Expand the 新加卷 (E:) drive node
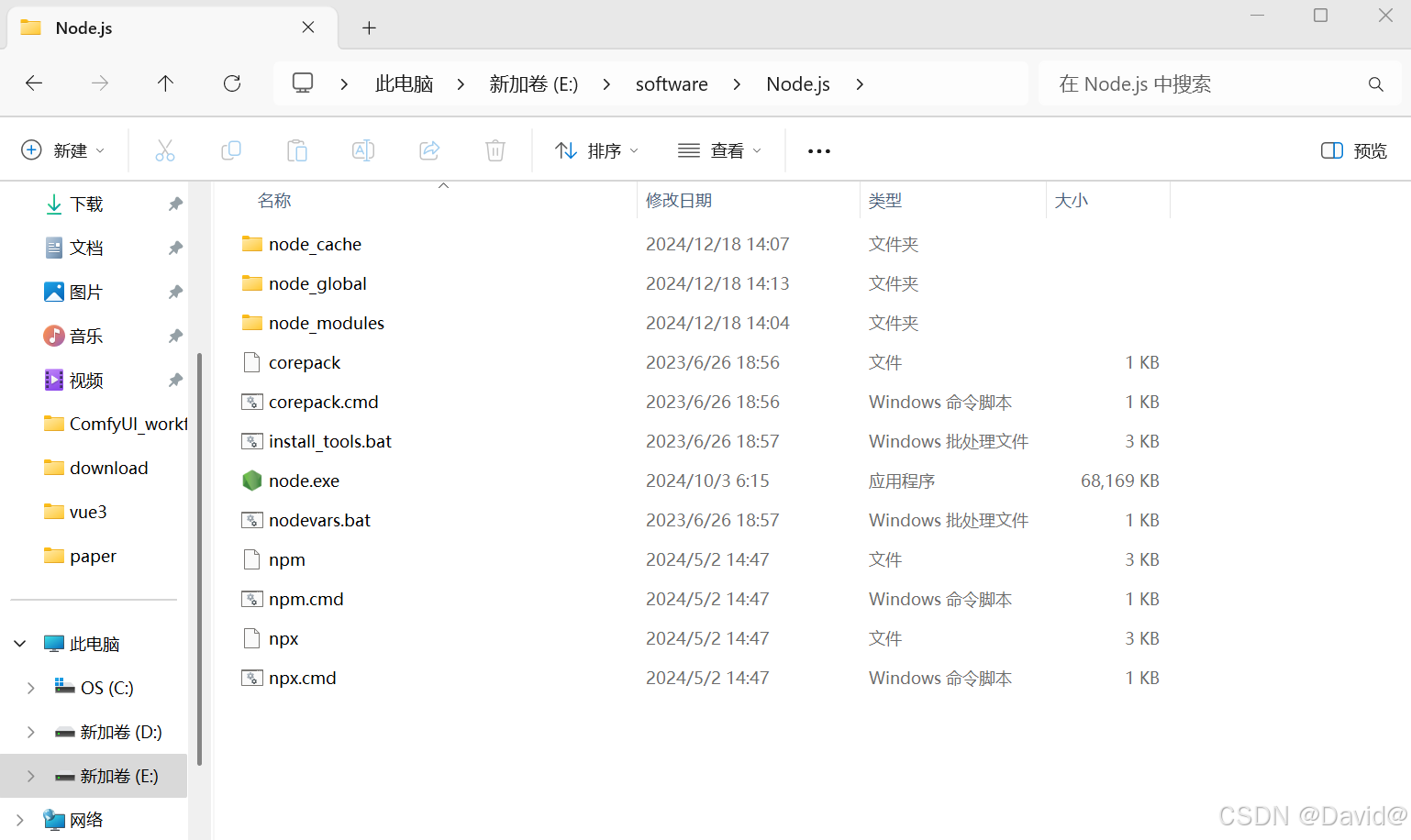The width and height of the screenshot is (1411, 840). [30, 776]
